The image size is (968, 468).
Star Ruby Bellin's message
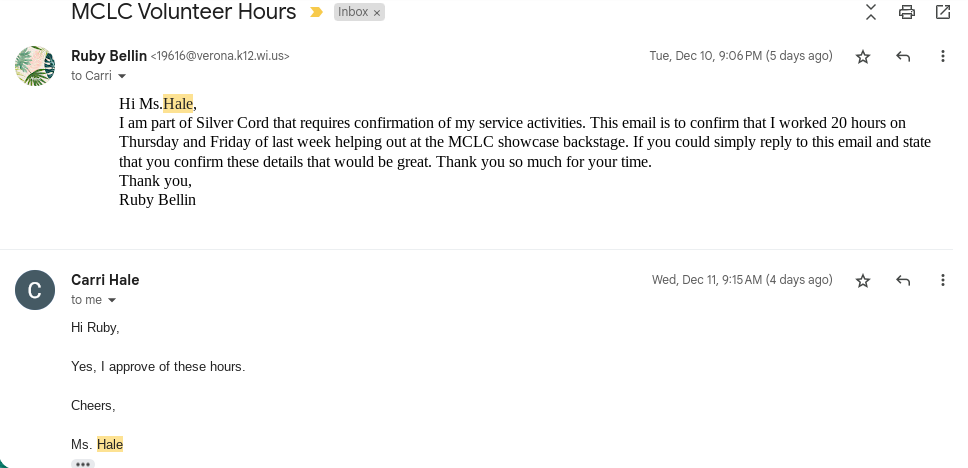pyautogui.click(x=863, y=57)
